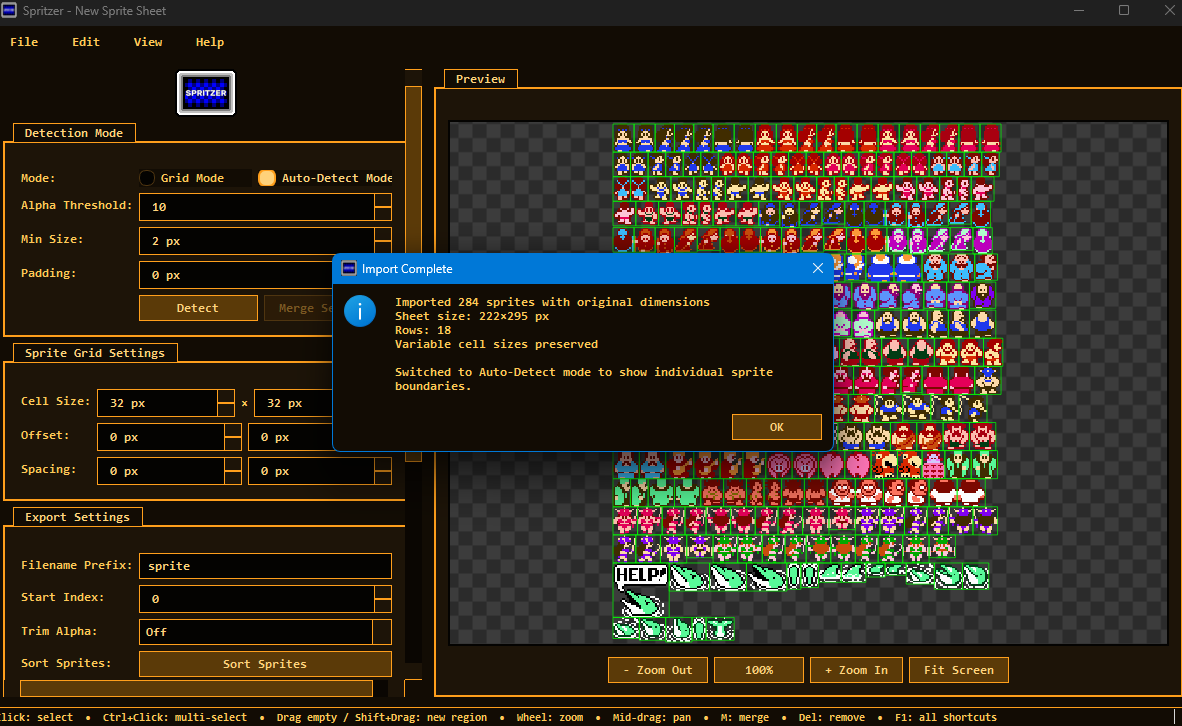Decrease the Start Index value
Viewport: 1182px width, 726px height.
click(383, 605)
